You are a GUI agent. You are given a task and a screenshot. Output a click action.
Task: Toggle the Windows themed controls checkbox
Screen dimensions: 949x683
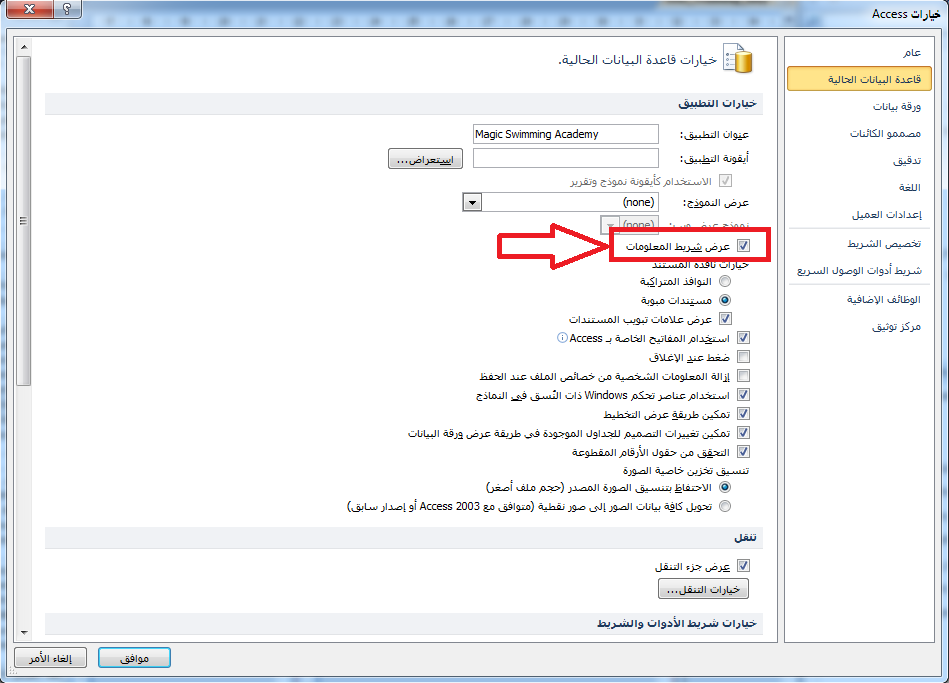(743, 395)
